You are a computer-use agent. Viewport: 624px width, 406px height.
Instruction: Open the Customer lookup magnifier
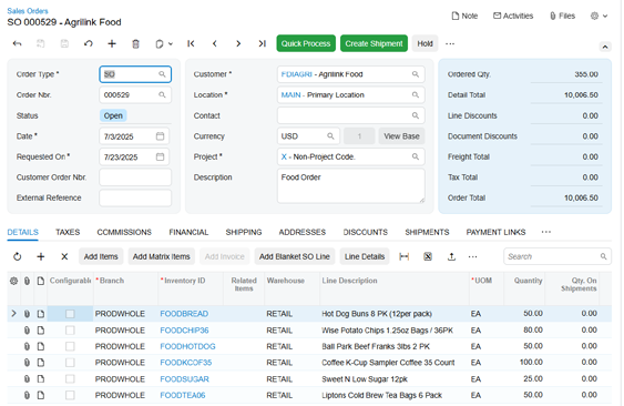point(415,74)
